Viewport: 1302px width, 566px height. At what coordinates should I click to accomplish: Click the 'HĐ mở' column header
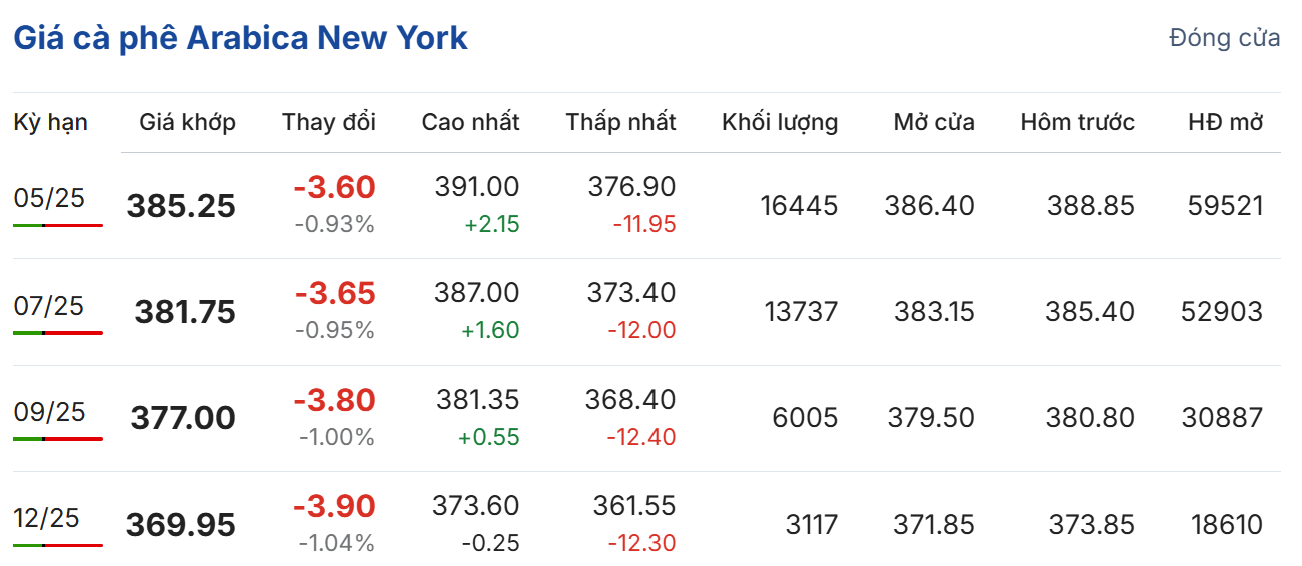1225,123
